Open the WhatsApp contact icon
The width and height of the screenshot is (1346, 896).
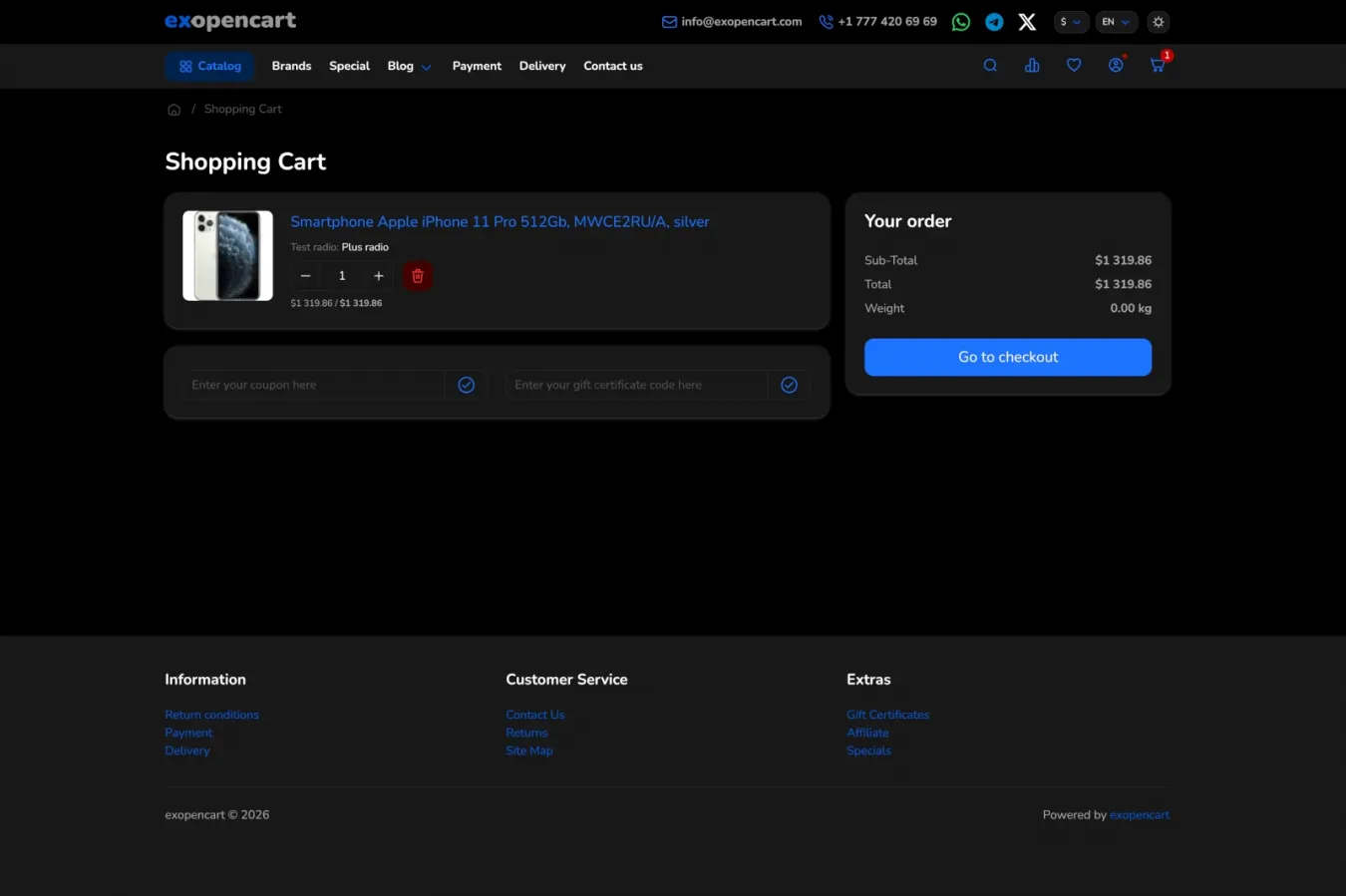click(x=961, y=22)
